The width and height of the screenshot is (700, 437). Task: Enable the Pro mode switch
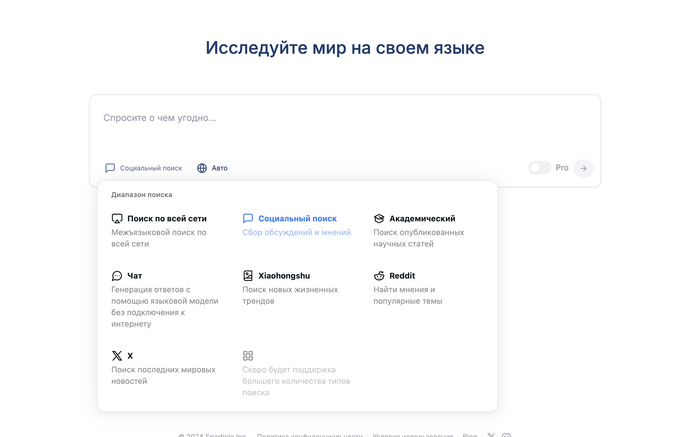[x=539, y=168]
